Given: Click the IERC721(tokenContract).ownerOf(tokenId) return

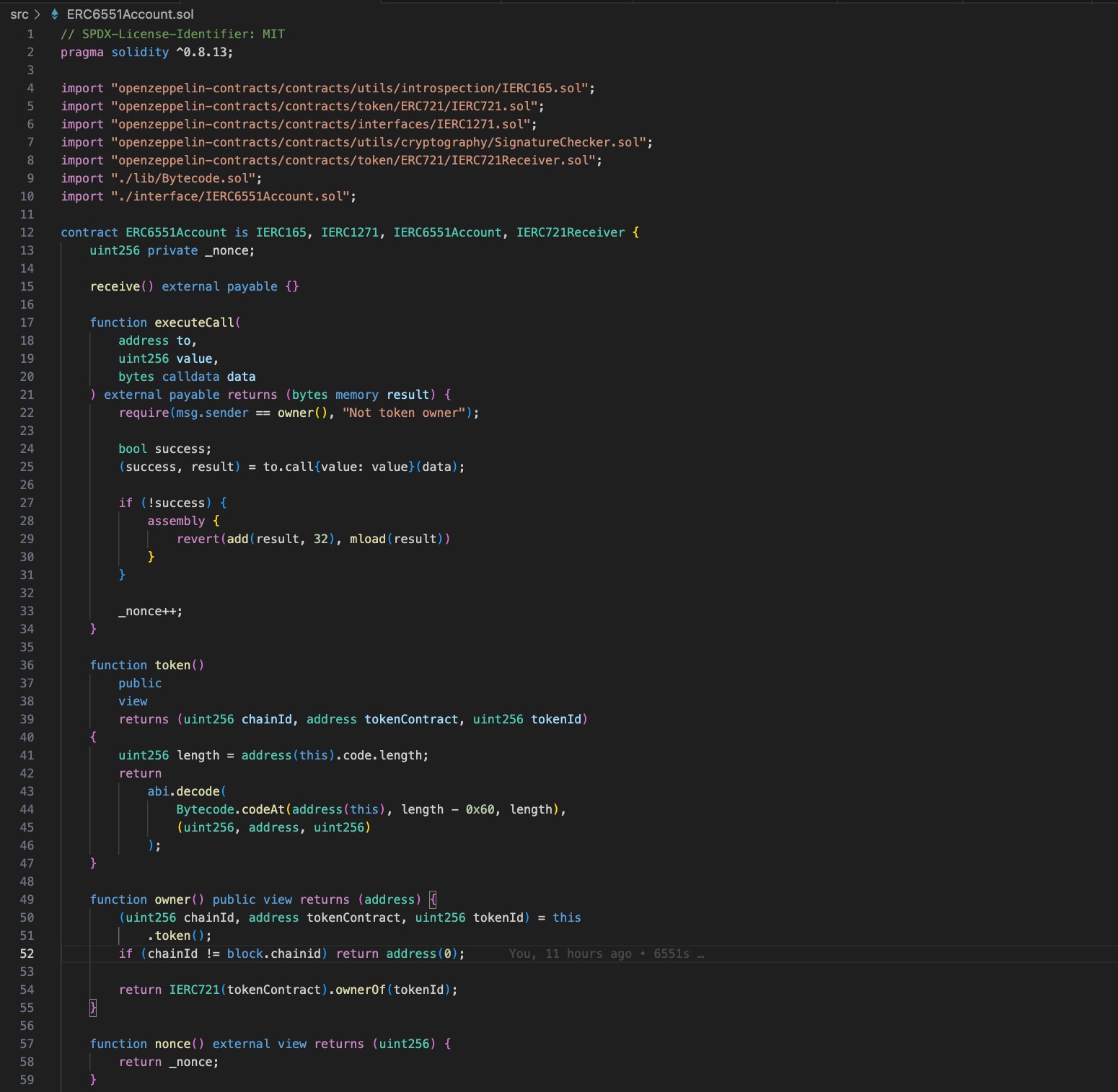Looking at the screenshot, I should tap(288, 990).
